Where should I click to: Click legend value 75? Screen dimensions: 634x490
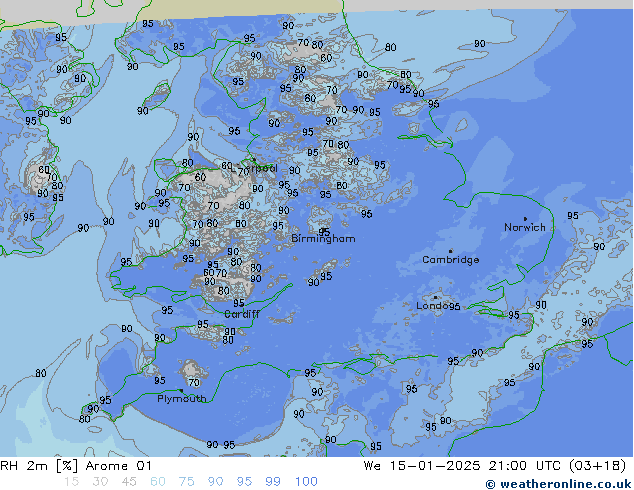186,482
